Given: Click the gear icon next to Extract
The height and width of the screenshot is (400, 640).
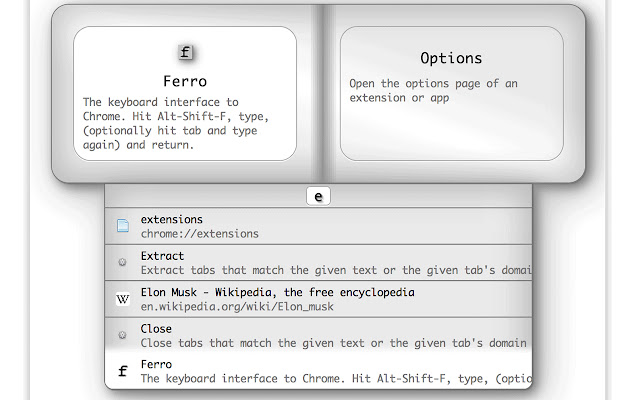Looking at the screenshot, I should (x=122, y=262).
